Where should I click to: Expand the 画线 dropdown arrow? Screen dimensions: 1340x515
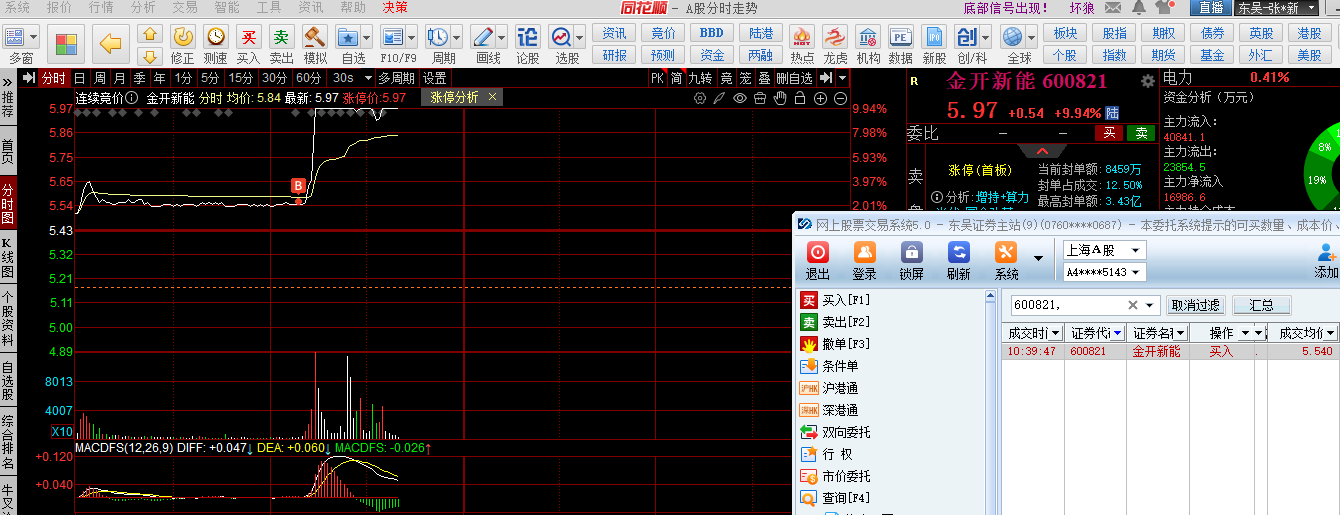click(x=501, y=39)
